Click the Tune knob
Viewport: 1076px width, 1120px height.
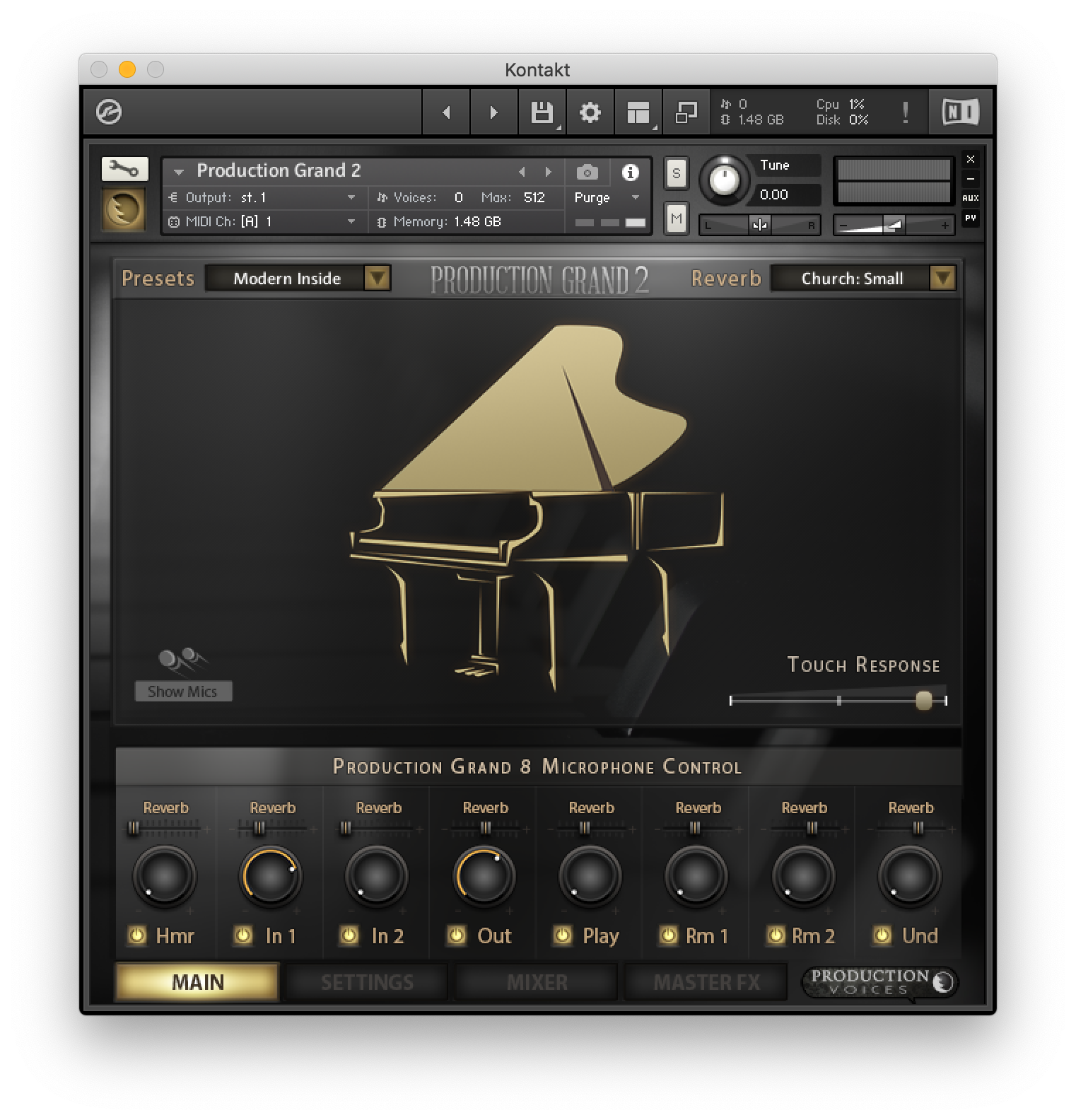724,180
